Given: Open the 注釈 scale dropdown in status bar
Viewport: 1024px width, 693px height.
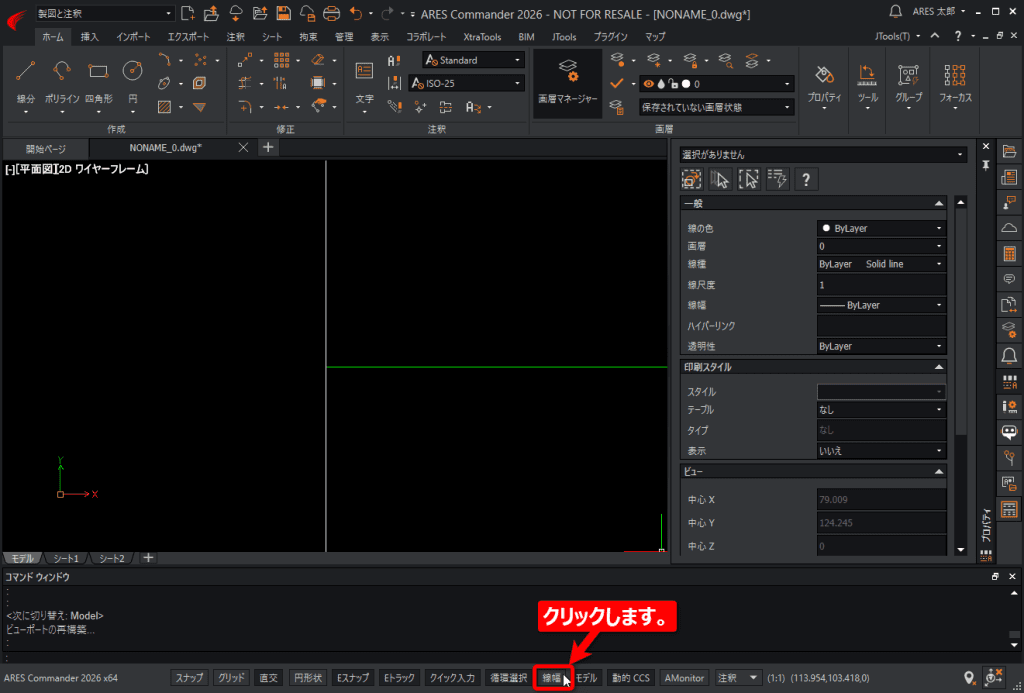Looking at the screenshot, I should point(739,678).
